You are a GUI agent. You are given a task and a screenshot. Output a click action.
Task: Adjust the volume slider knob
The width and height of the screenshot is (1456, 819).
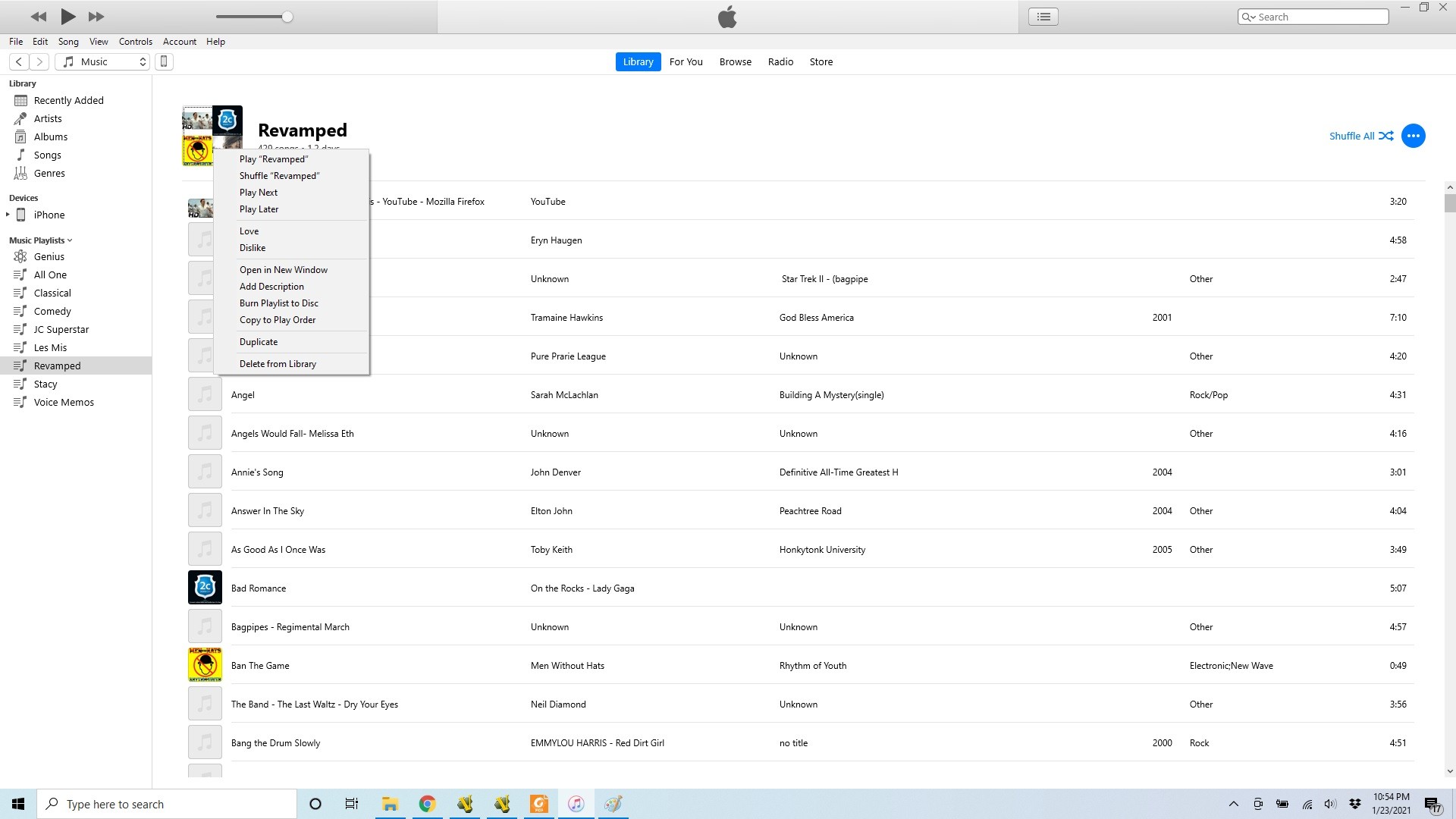point(287,17)
